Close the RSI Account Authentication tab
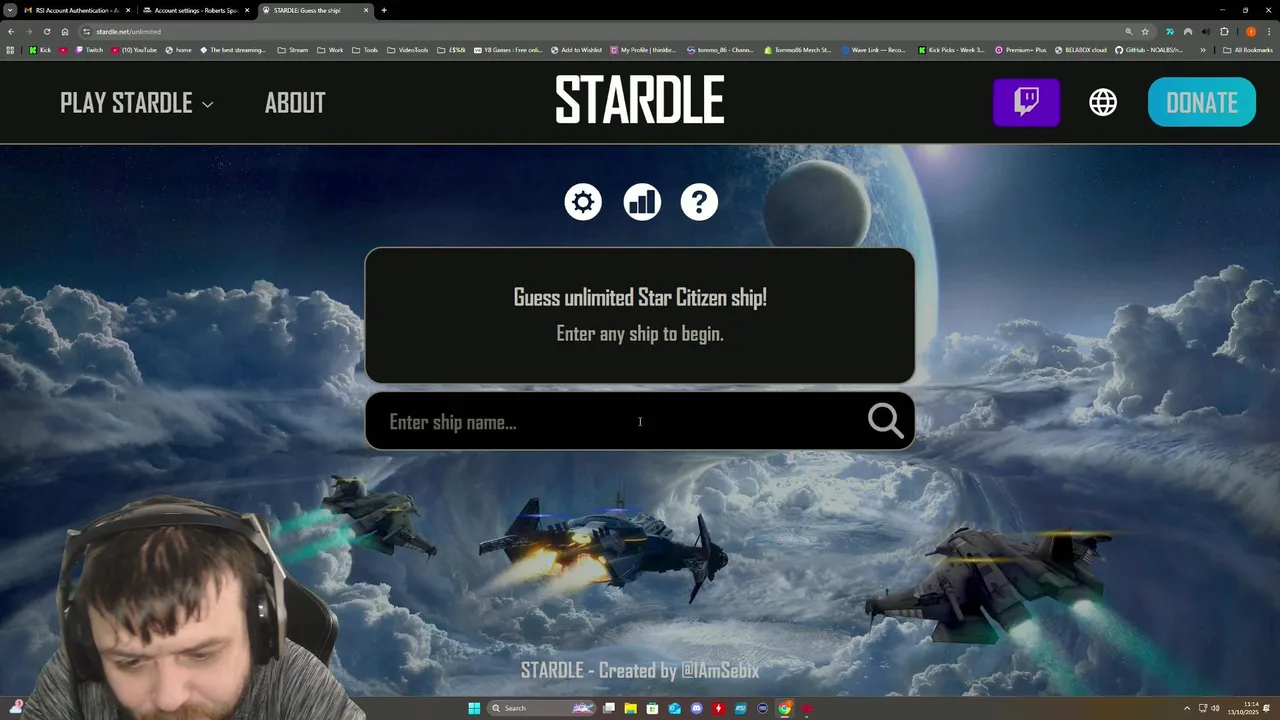This screenshot has width=1280, height=720. (x=127, y=10)
